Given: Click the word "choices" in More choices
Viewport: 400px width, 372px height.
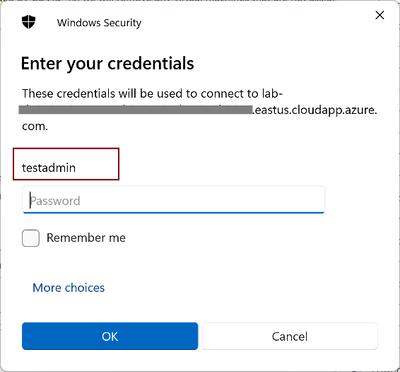Looking at the screenshot, I should (x=84, y=287).
